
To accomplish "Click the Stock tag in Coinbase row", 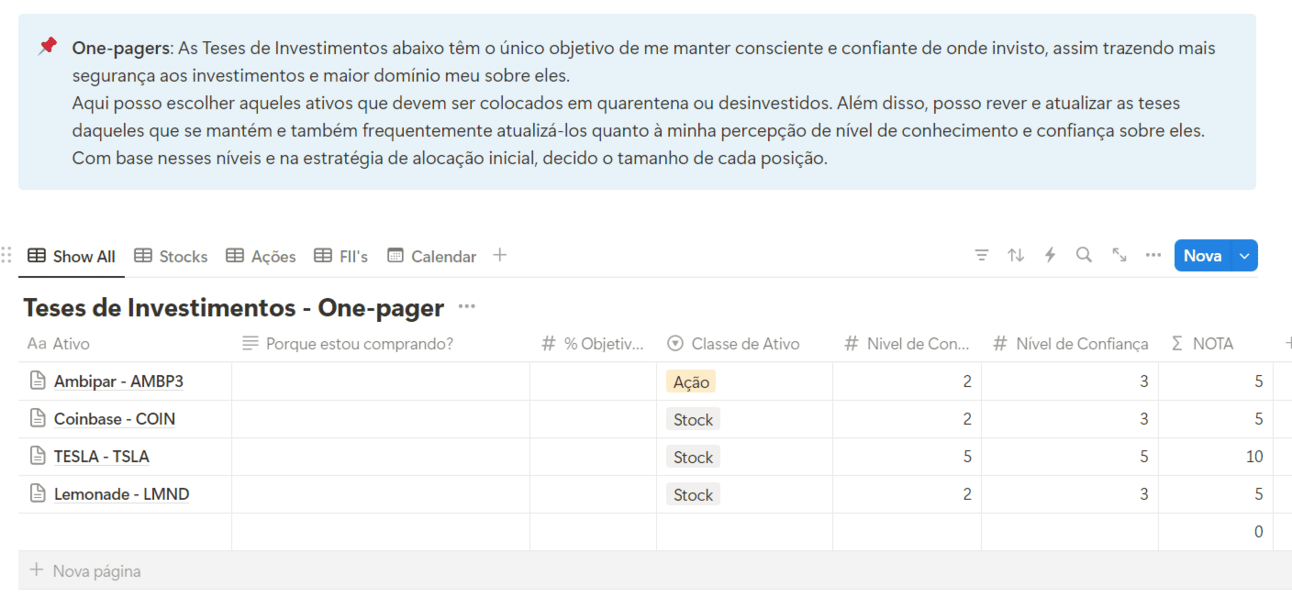I will click(x=693, y=419).
